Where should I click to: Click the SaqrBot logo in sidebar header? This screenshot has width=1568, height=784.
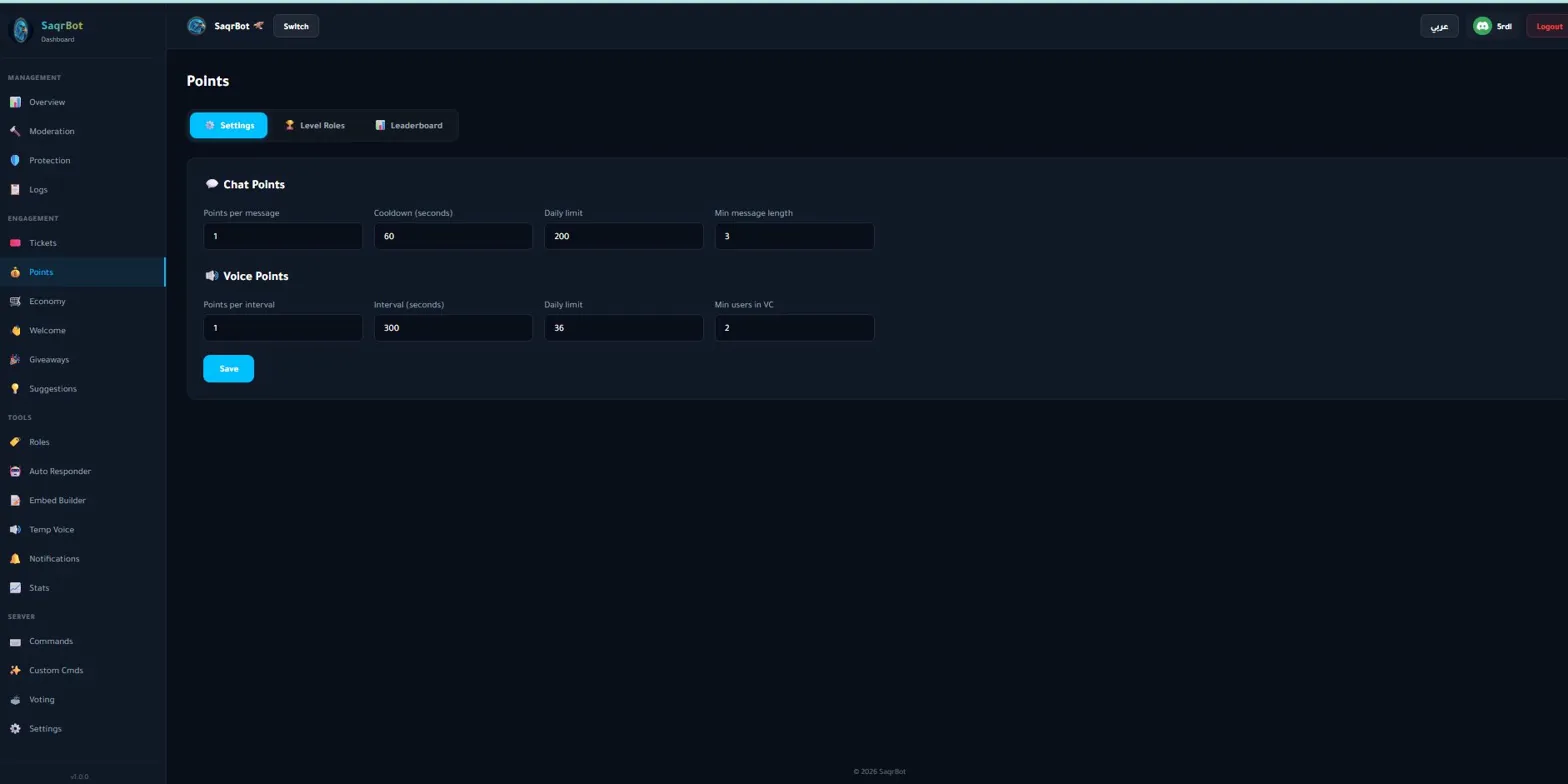(x=21, y=30)
